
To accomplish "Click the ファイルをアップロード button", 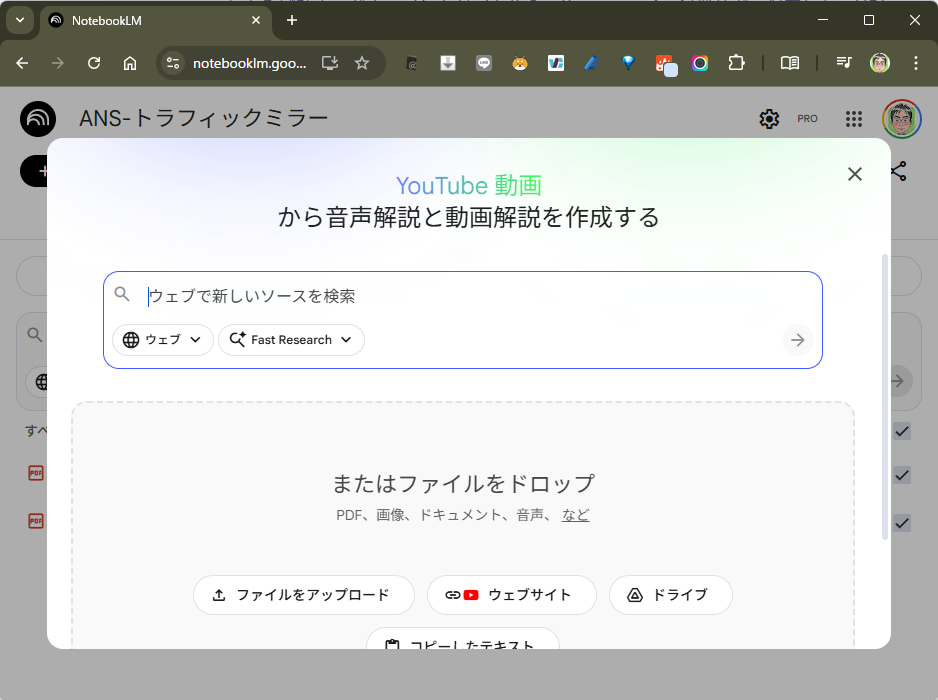I will tap(303, 595).
